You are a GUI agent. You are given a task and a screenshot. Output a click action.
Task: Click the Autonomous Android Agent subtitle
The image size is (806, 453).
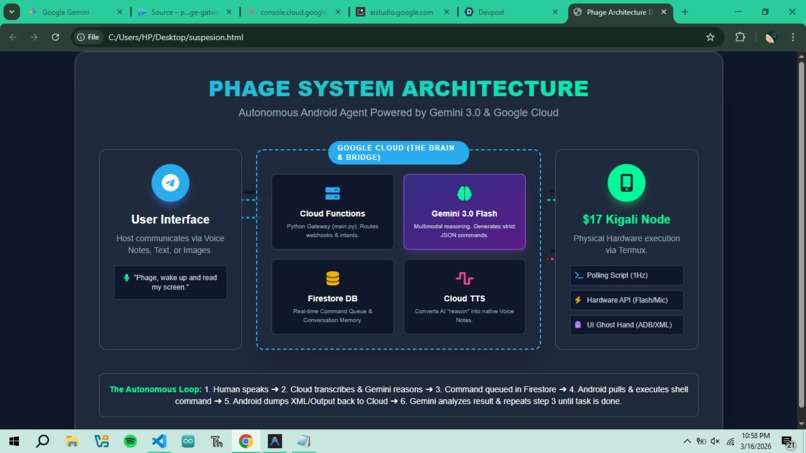[x=398, y=113]
